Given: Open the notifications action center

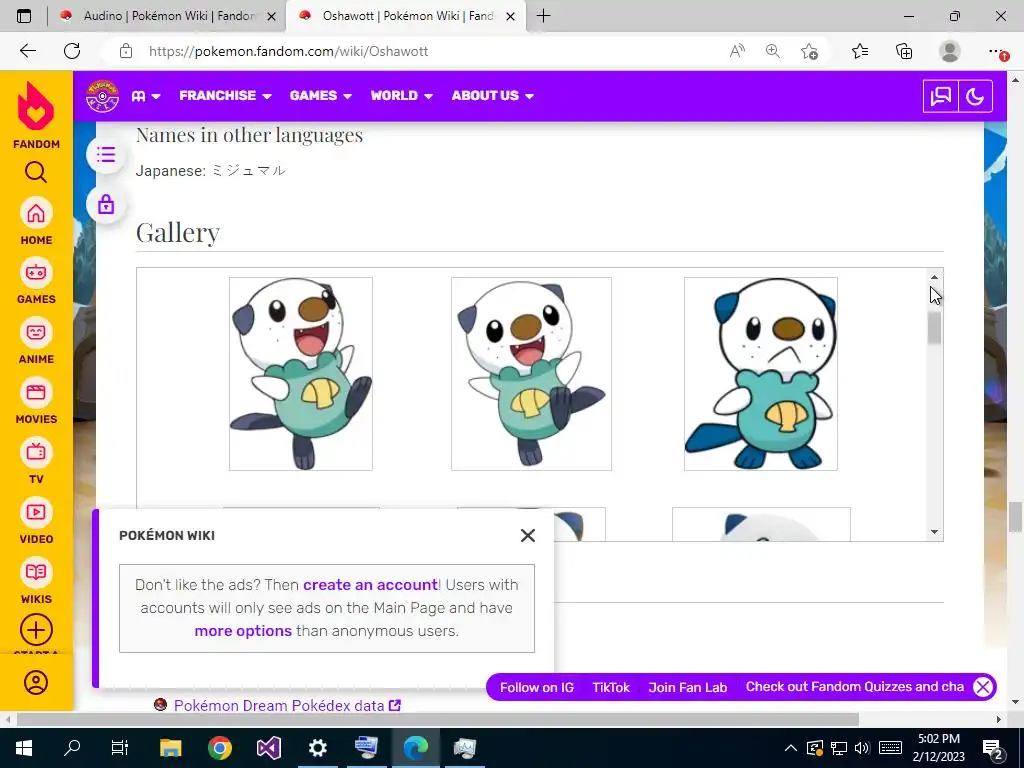Looking at the screenshot, I should [x=993, y=748].
